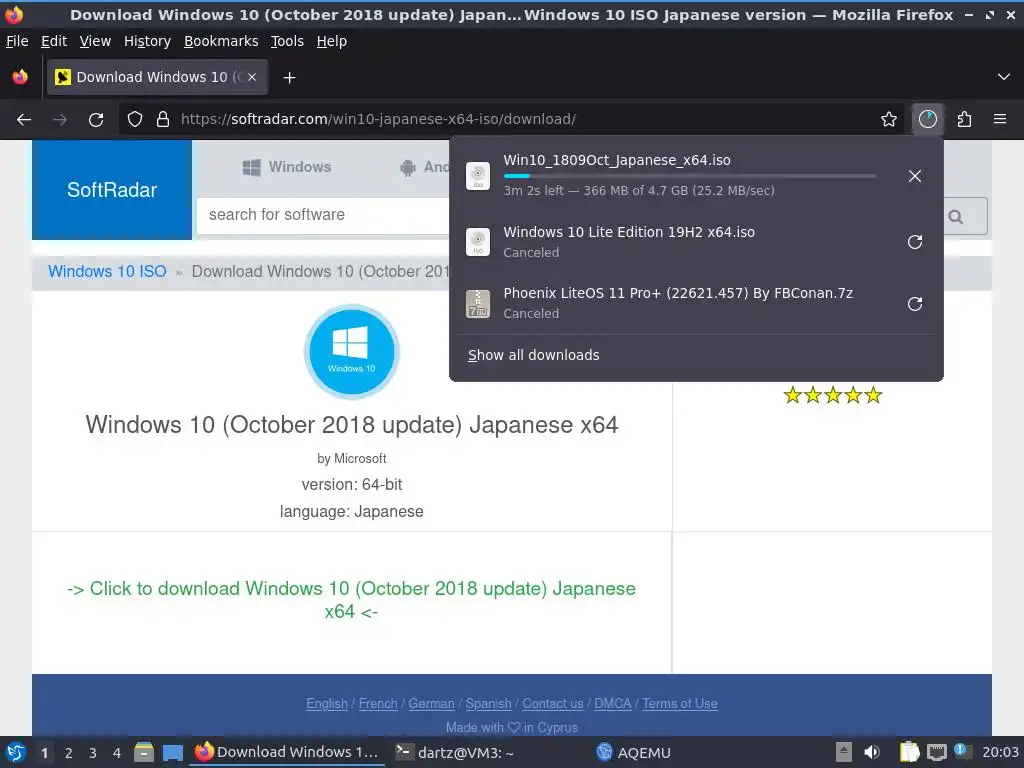Click the French language link
The image size is (1024, 768).
point(378,703)
